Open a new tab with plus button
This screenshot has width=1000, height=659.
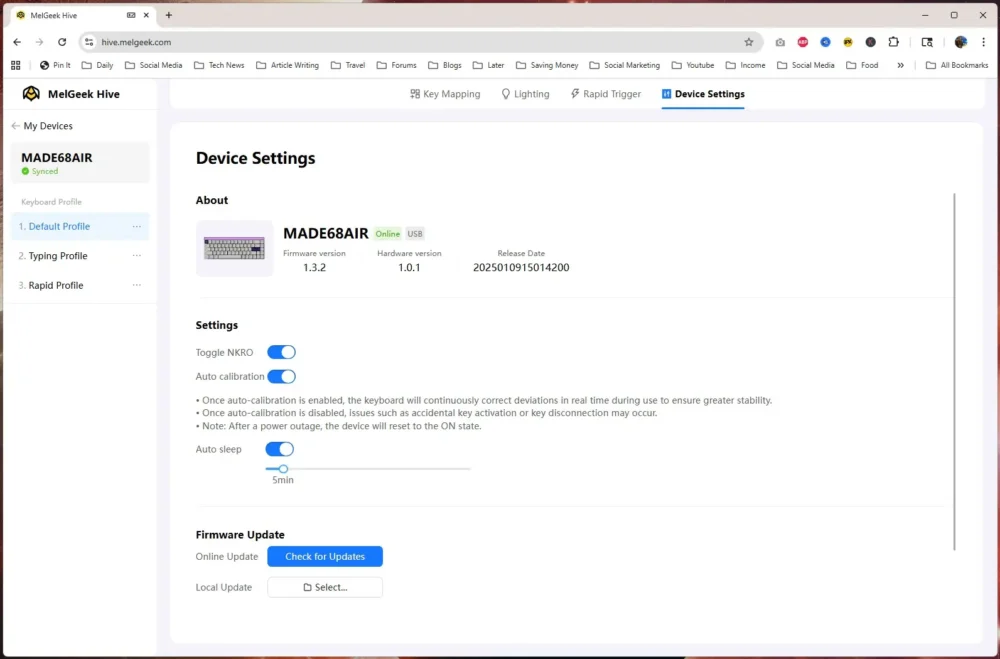168,15
